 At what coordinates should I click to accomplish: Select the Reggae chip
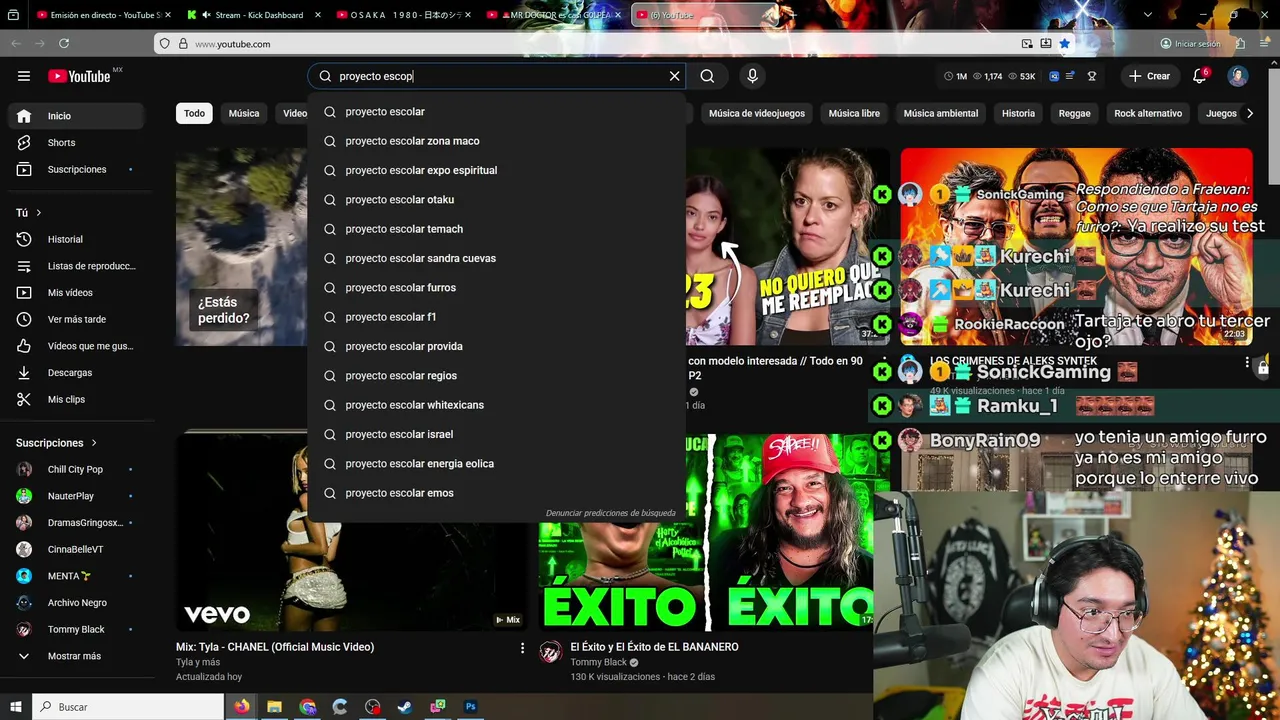tap(1074, 113)
